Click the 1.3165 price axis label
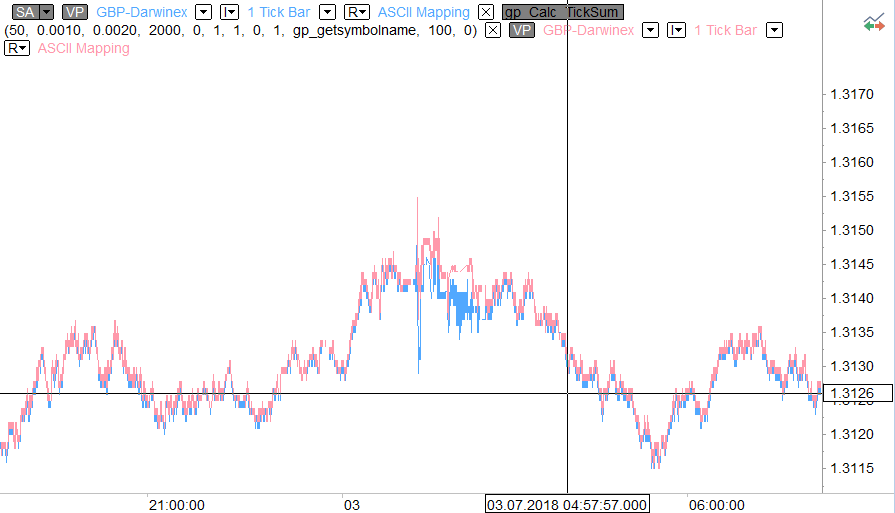The image size is (895, 513). coord(852,128)
